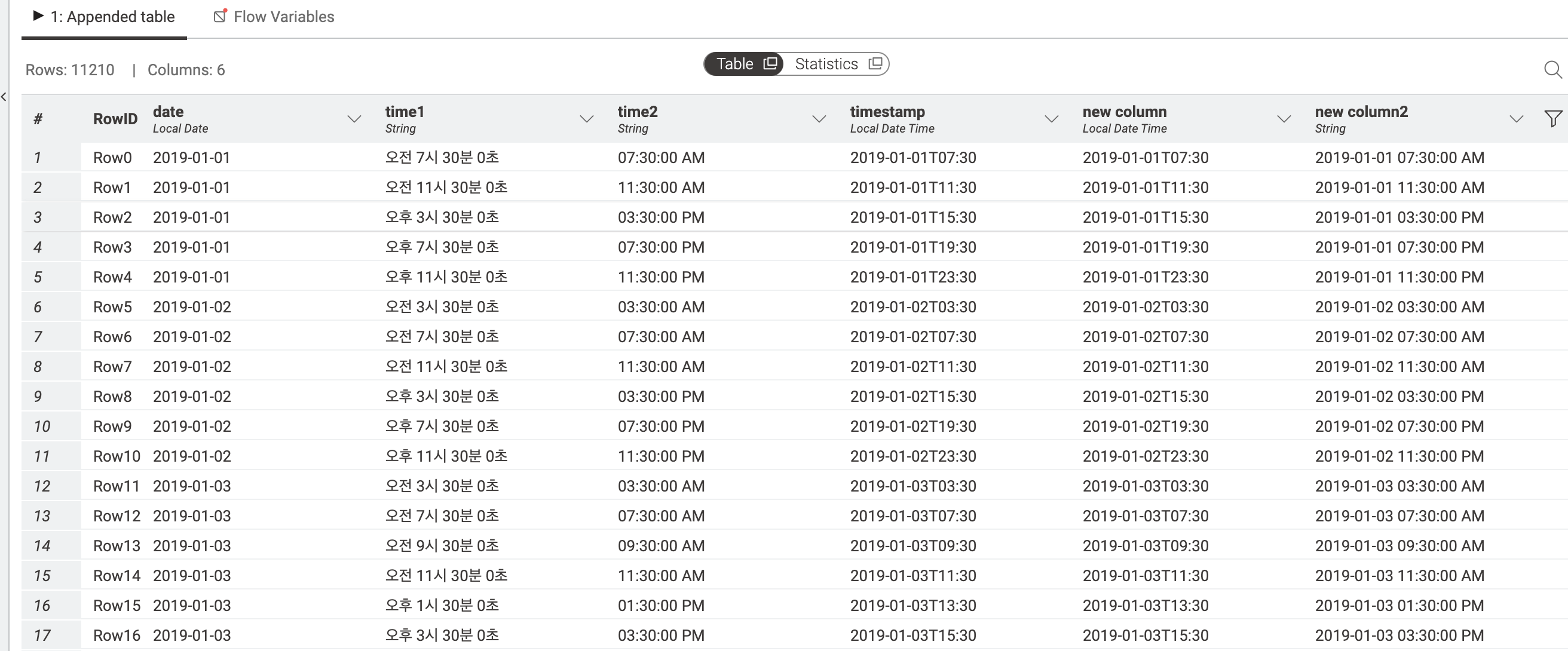
Task: Click Row12 new column cell 2019-01-03T07:30
Action: pos(1146,515)
